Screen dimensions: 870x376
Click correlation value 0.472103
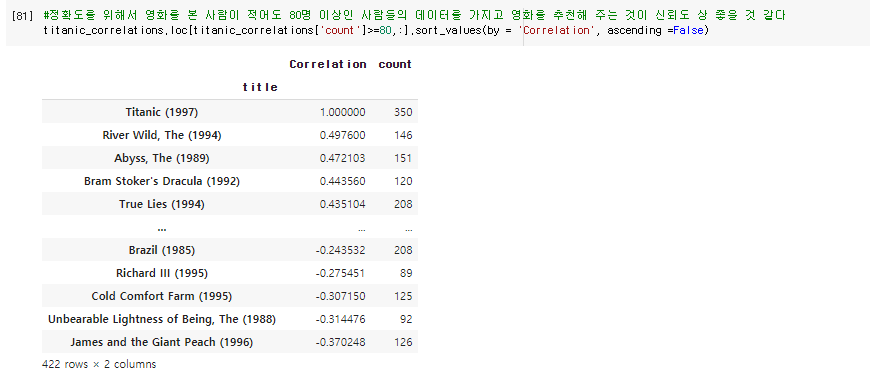pos(342,159)
